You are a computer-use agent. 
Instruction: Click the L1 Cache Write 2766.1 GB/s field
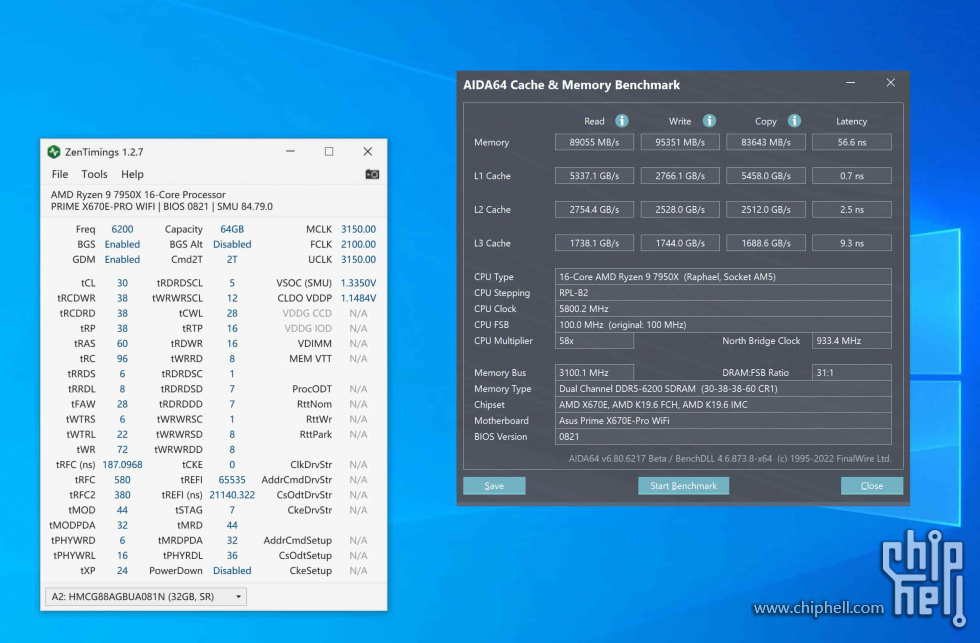click(680, 176)
